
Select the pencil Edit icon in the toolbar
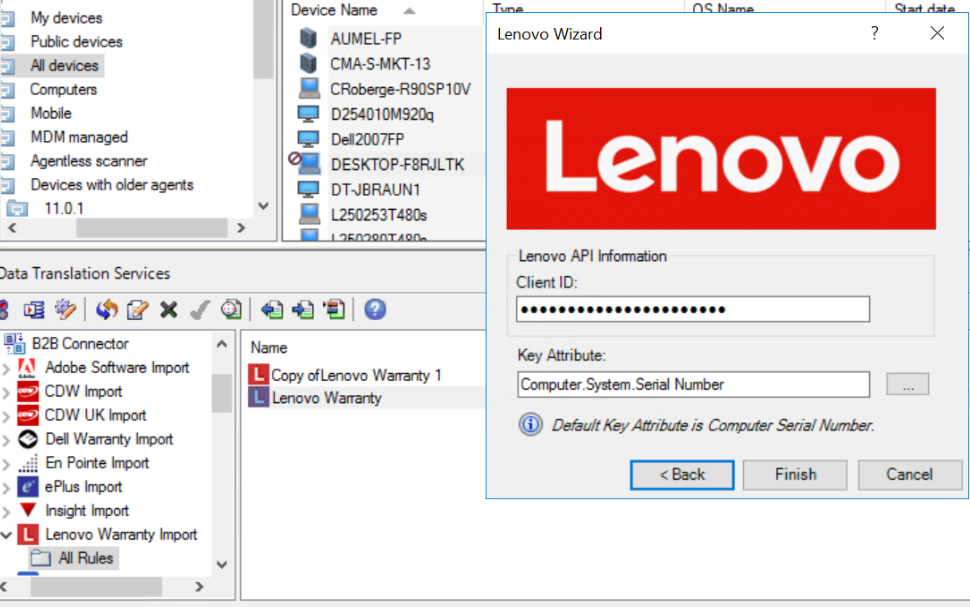click(x=135, y=310)
